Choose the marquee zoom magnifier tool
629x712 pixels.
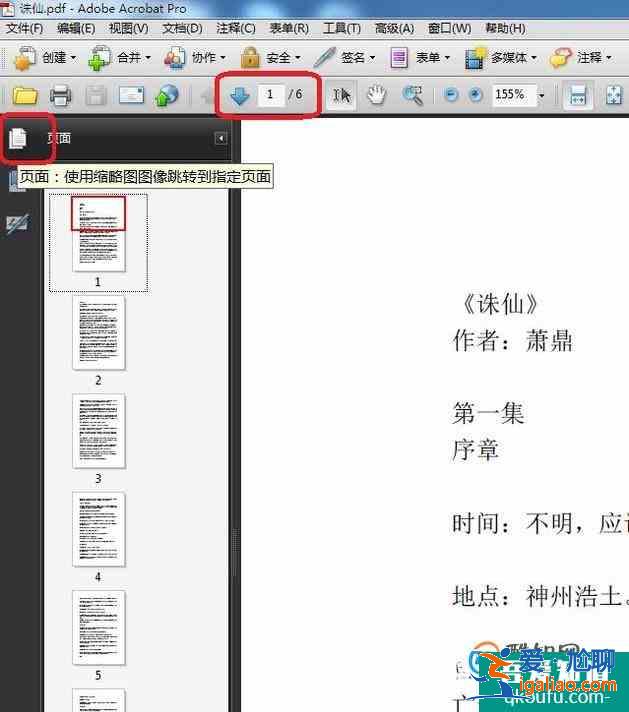[x=412, y=95]
